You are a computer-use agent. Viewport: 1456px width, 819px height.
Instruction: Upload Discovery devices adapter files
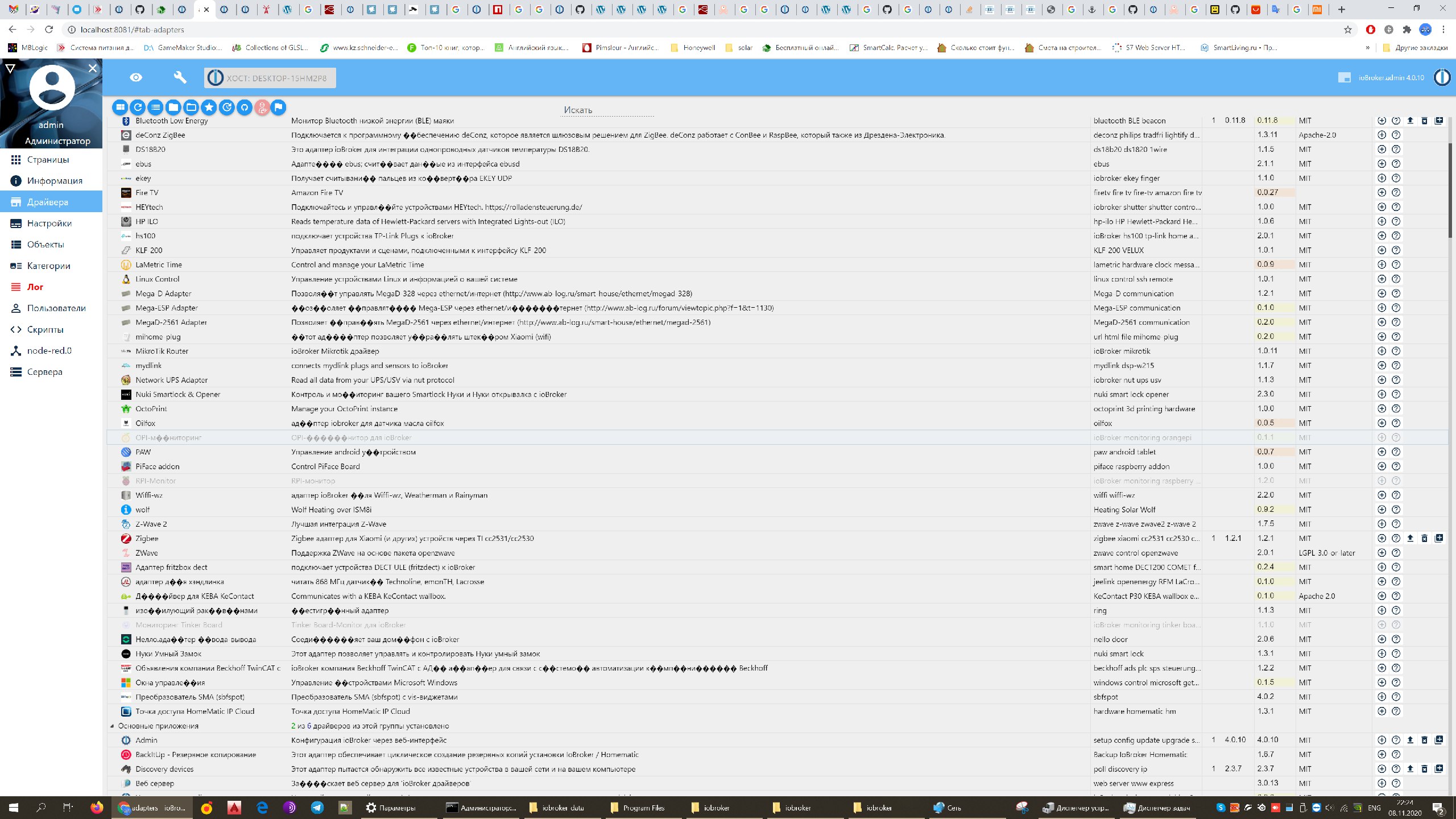click(1410, 768)
